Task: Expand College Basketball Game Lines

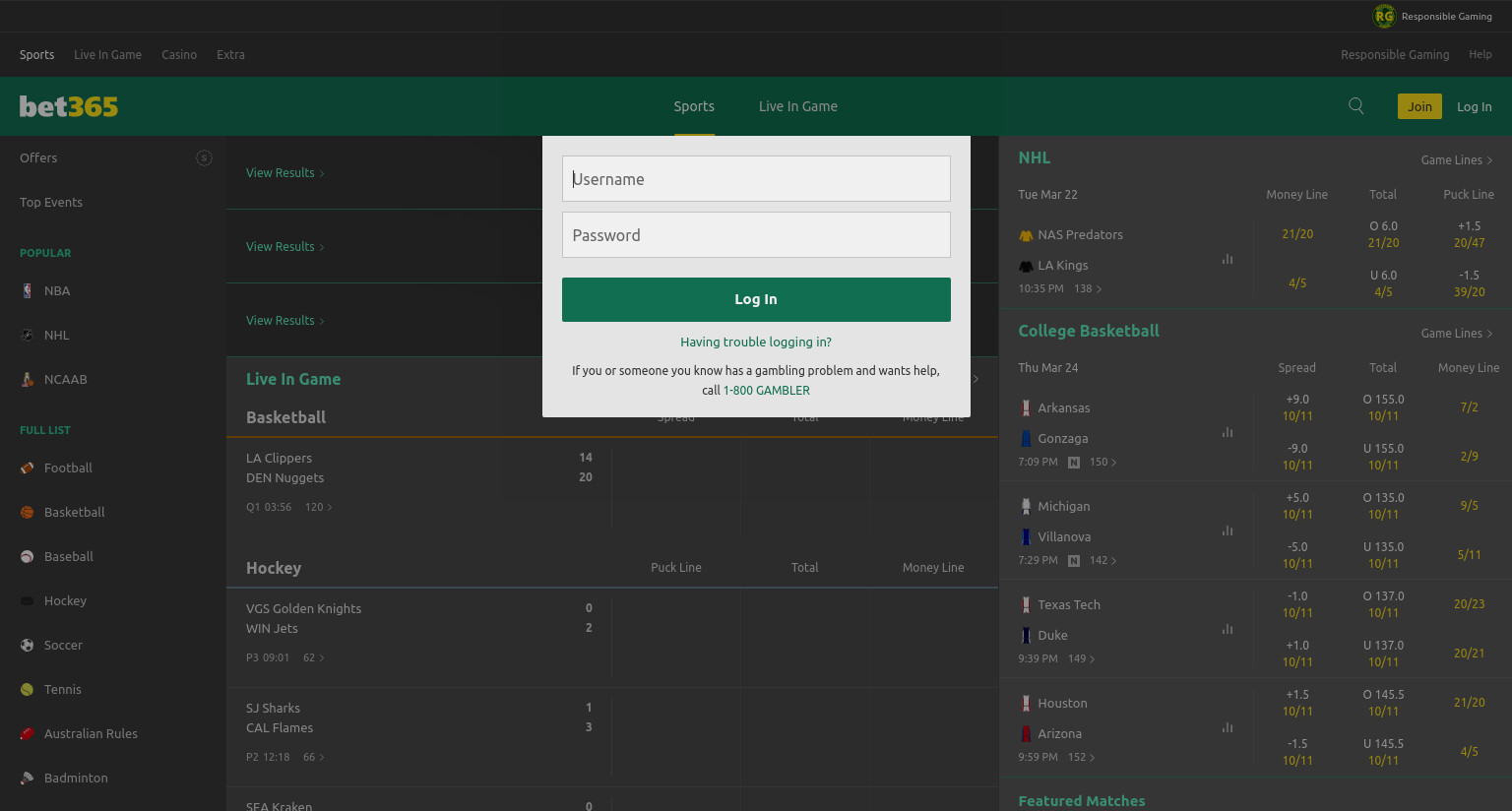Action: [1457, 333]
